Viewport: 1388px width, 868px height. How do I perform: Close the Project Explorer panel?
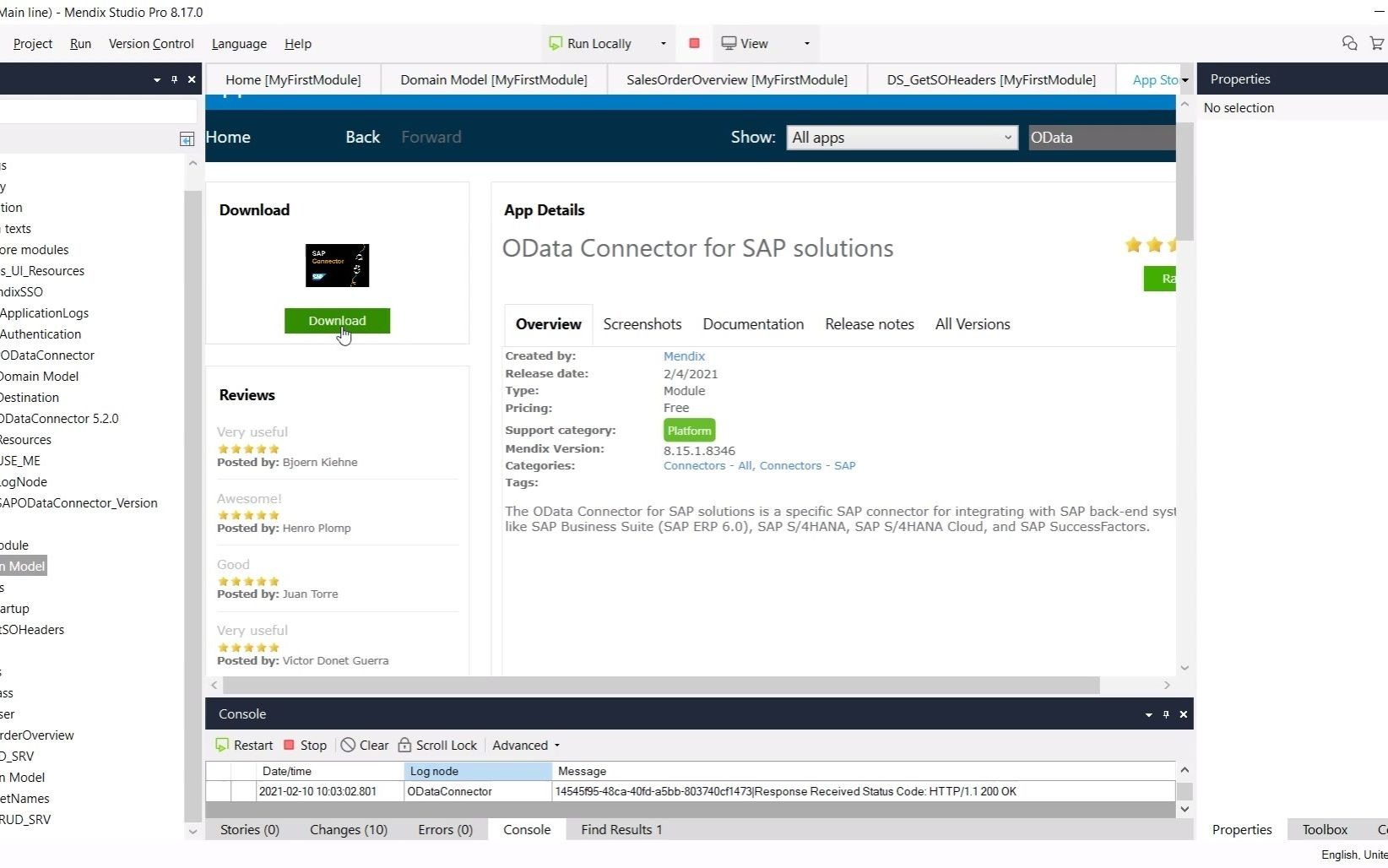pos(192,79)
